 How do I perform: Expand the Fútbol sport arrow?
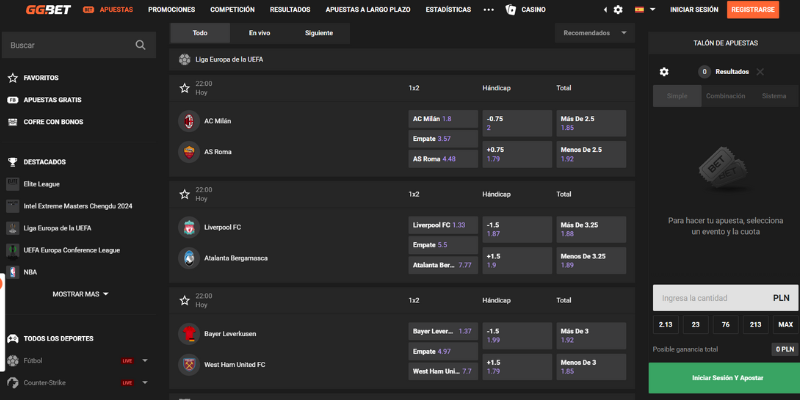145,361
